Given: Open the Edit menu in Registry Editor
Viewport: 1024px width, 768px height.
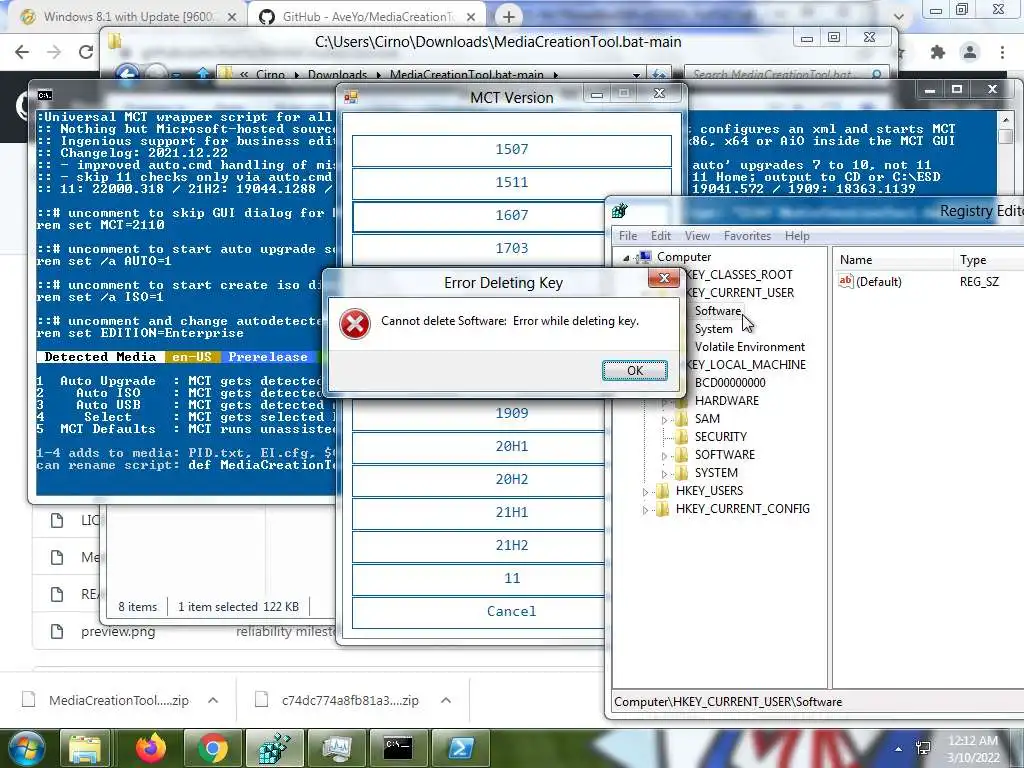Looking at the screenshot, I should (x=660, y=236).
